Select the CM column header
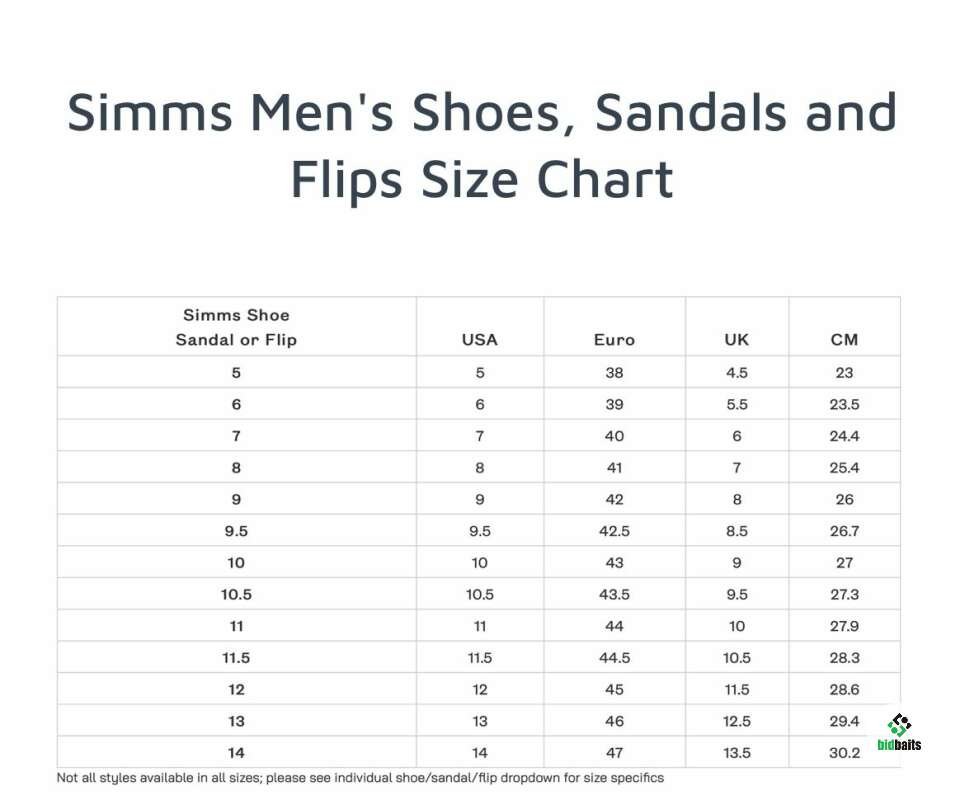 844,340
